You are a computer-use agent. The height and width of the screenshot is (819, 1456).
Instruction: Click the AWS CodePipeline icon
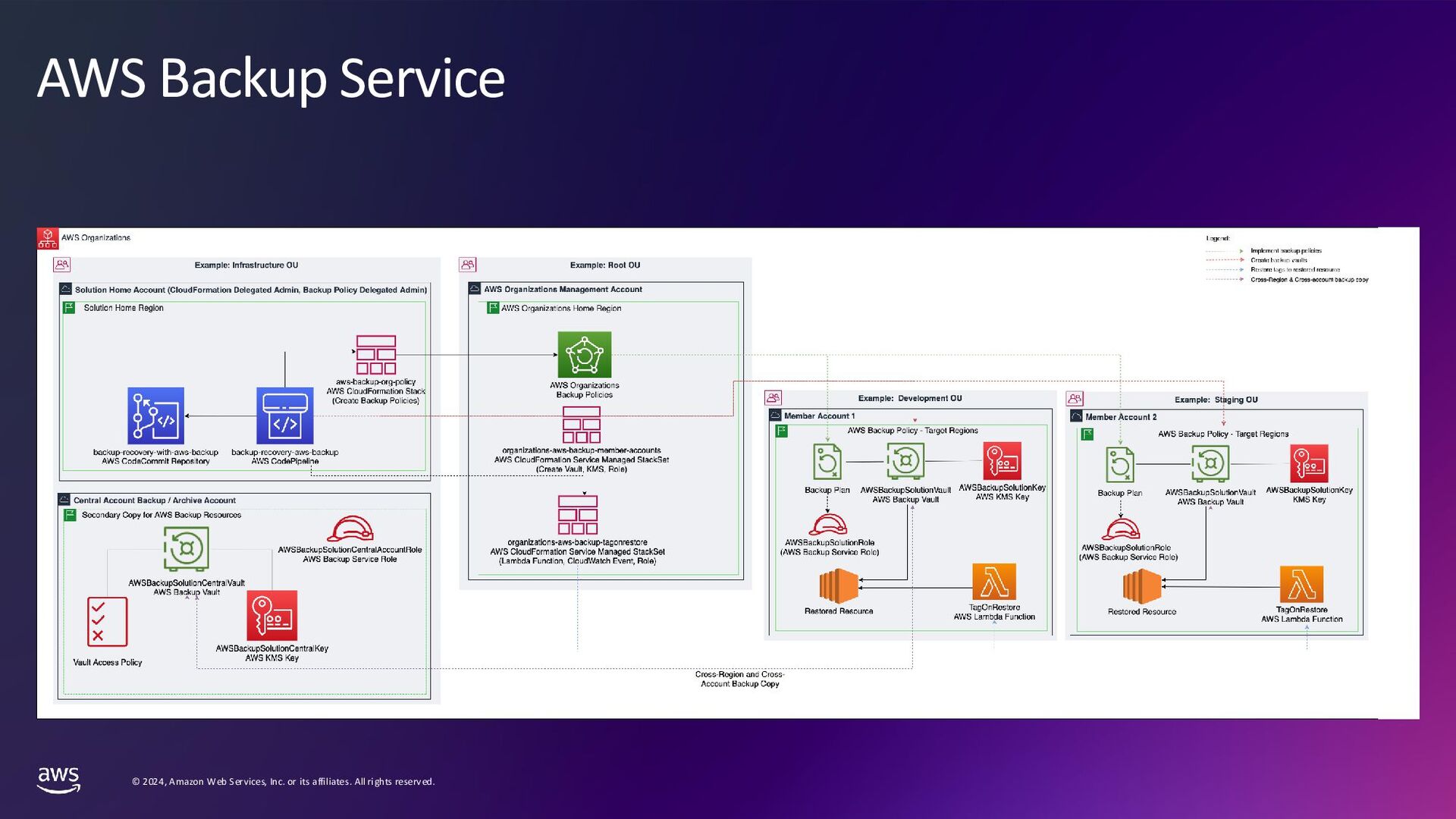[284, 416]
